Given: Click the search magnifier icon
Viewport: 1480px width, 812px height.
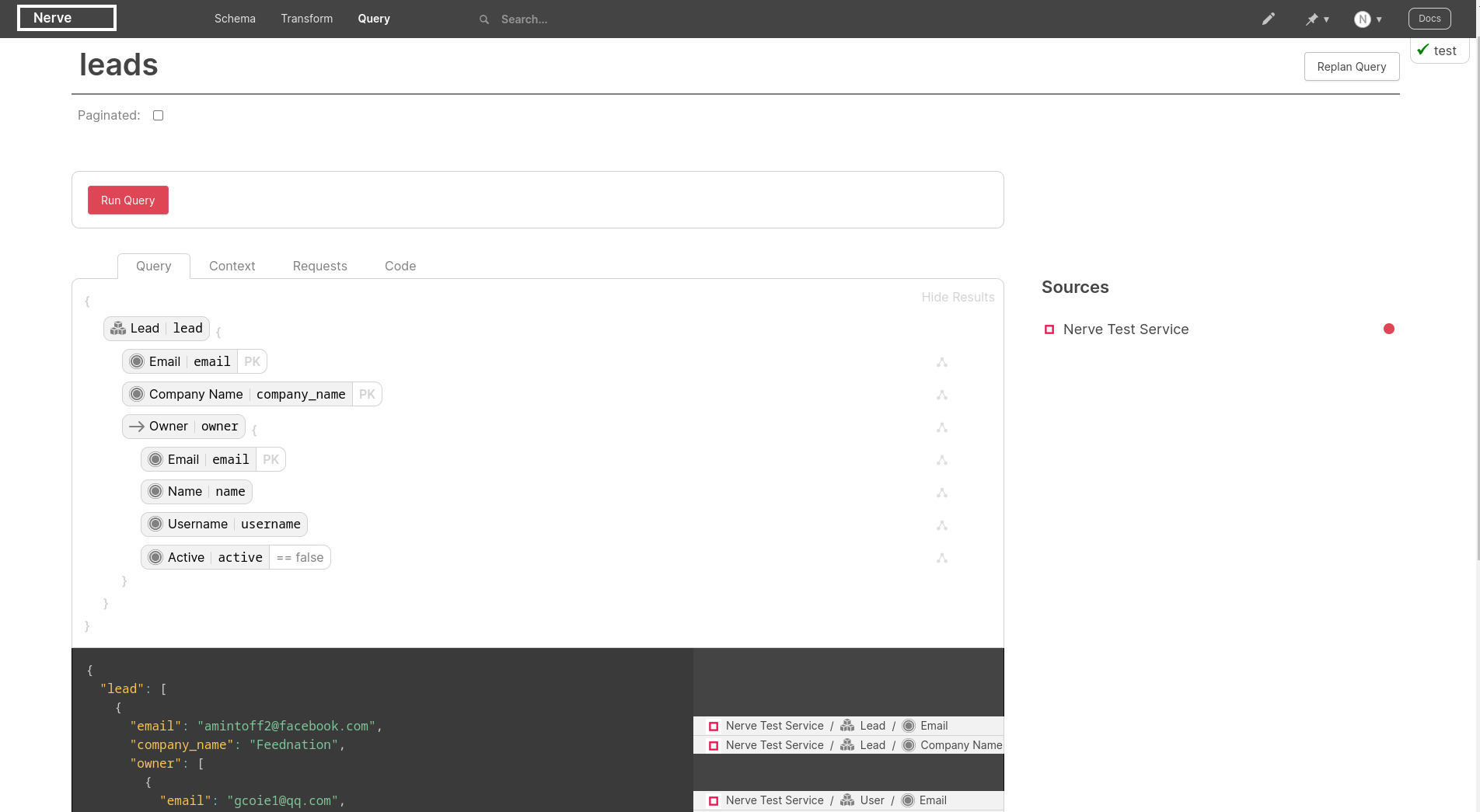Looking at the screenshot, I should (x=483, y=19).
